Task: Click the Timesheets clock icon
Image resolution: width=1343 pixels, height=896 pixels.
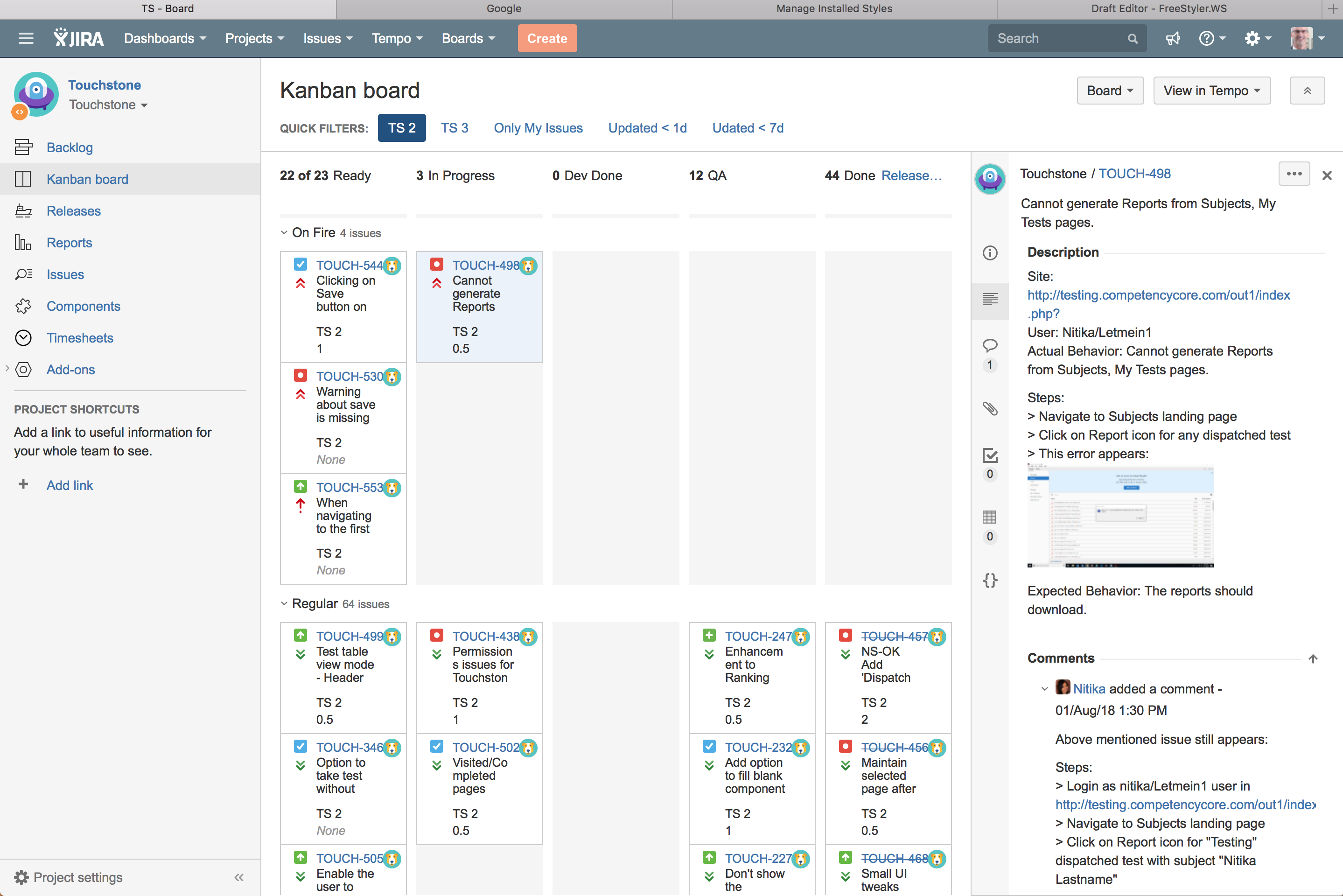Action: point(23,338)
